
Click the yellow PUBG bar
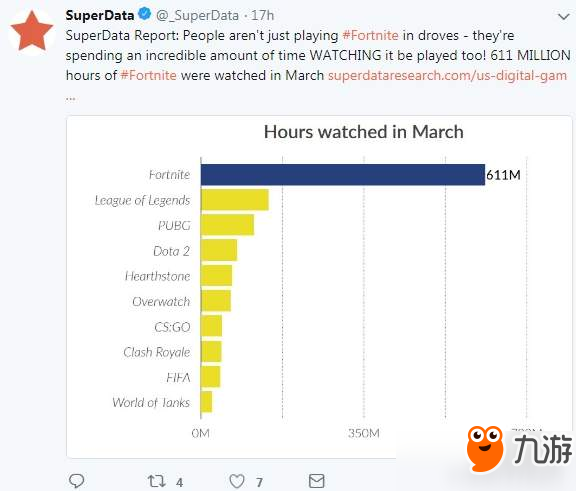click(227, 225)
